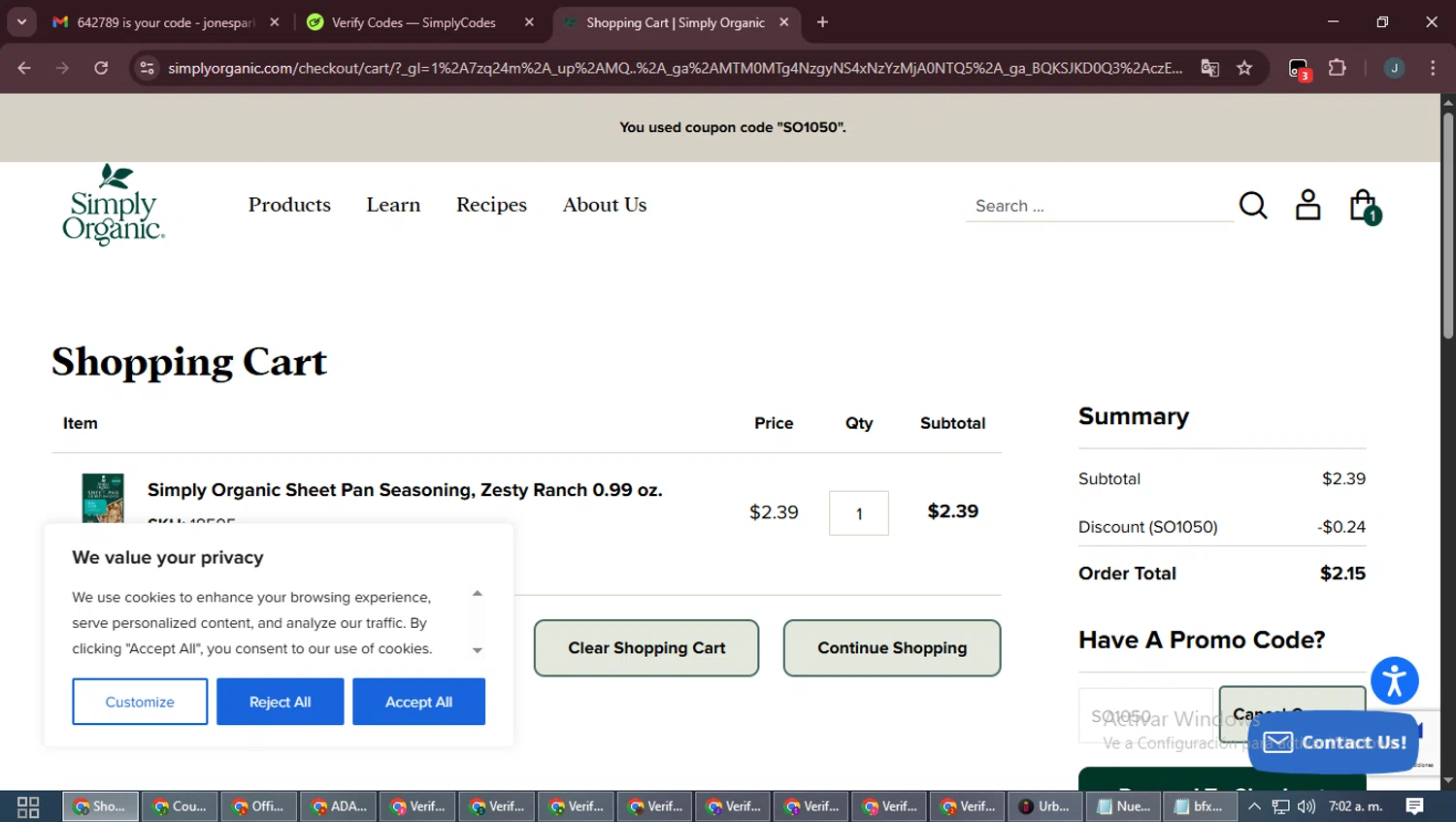Customize cookie preferences

[140, 702]
